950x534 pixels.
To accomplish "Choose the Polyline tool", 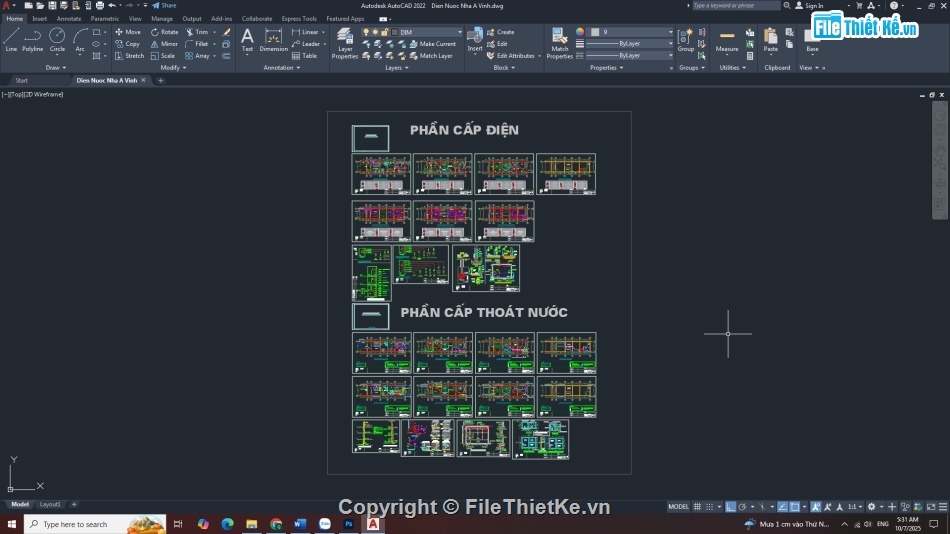I will (x=33, y=39).
